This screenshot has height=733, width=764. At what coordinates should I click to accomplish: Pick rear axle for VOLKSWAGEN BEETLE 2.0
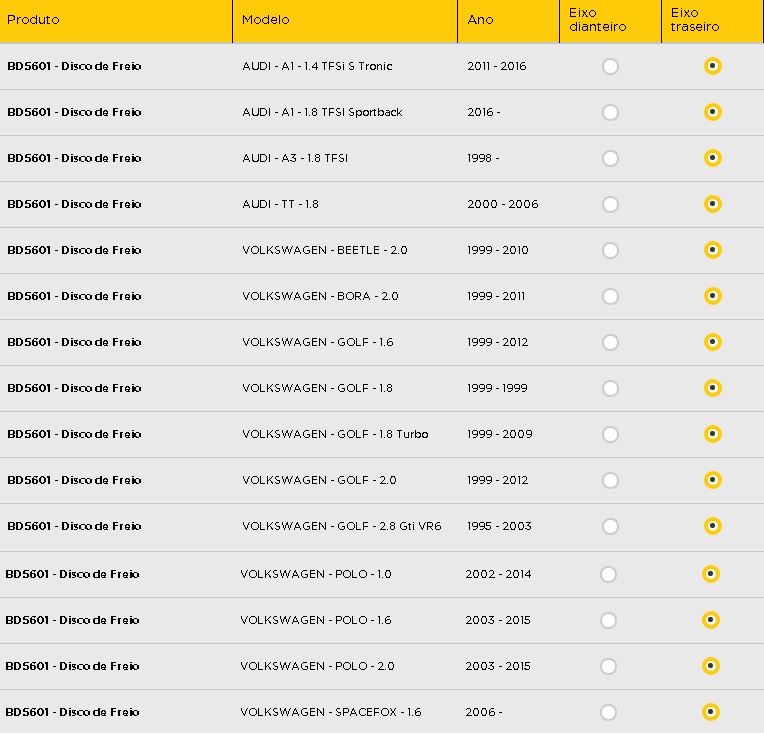712,250
